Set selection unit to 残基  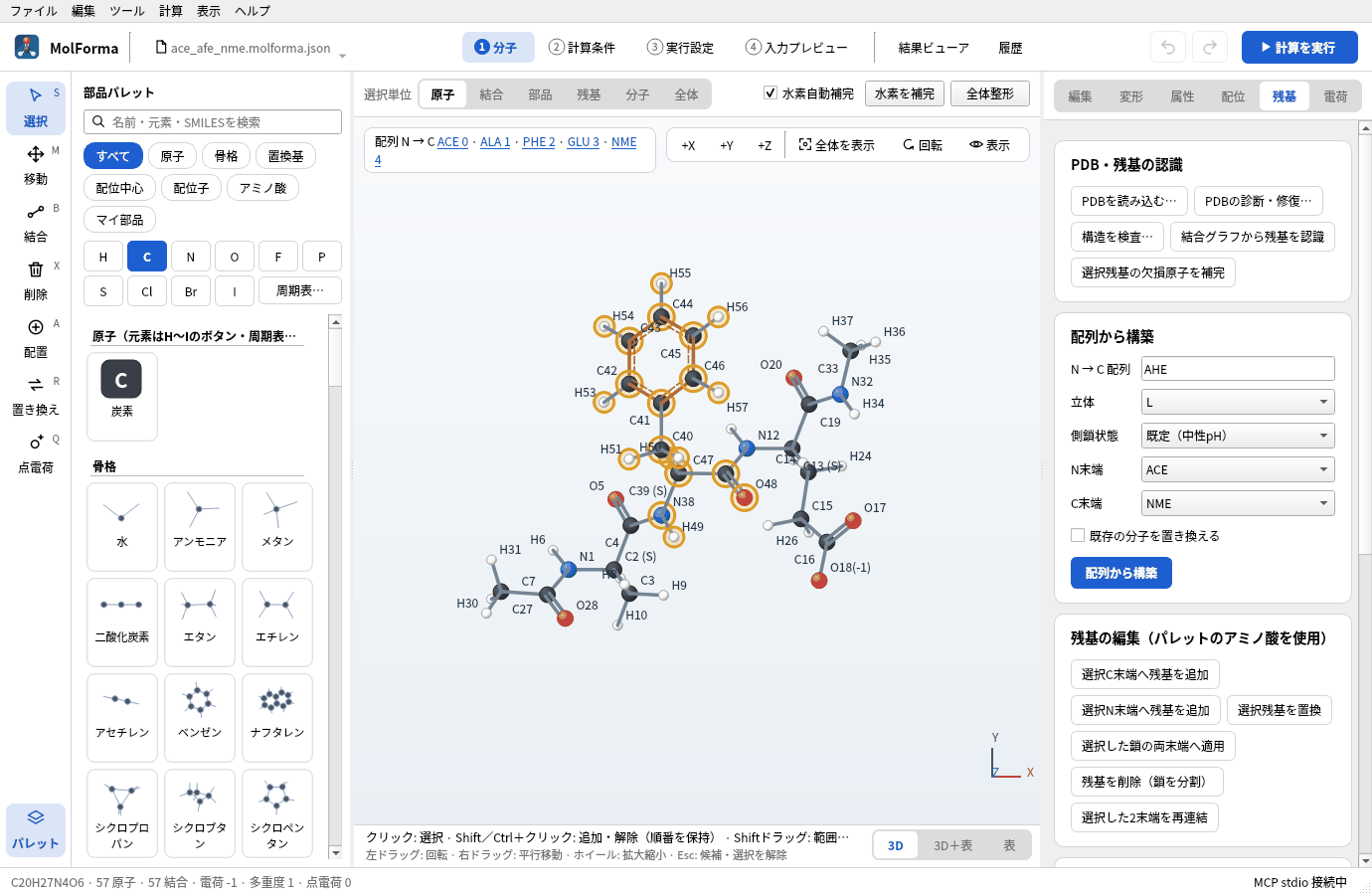tap(589, 94)
